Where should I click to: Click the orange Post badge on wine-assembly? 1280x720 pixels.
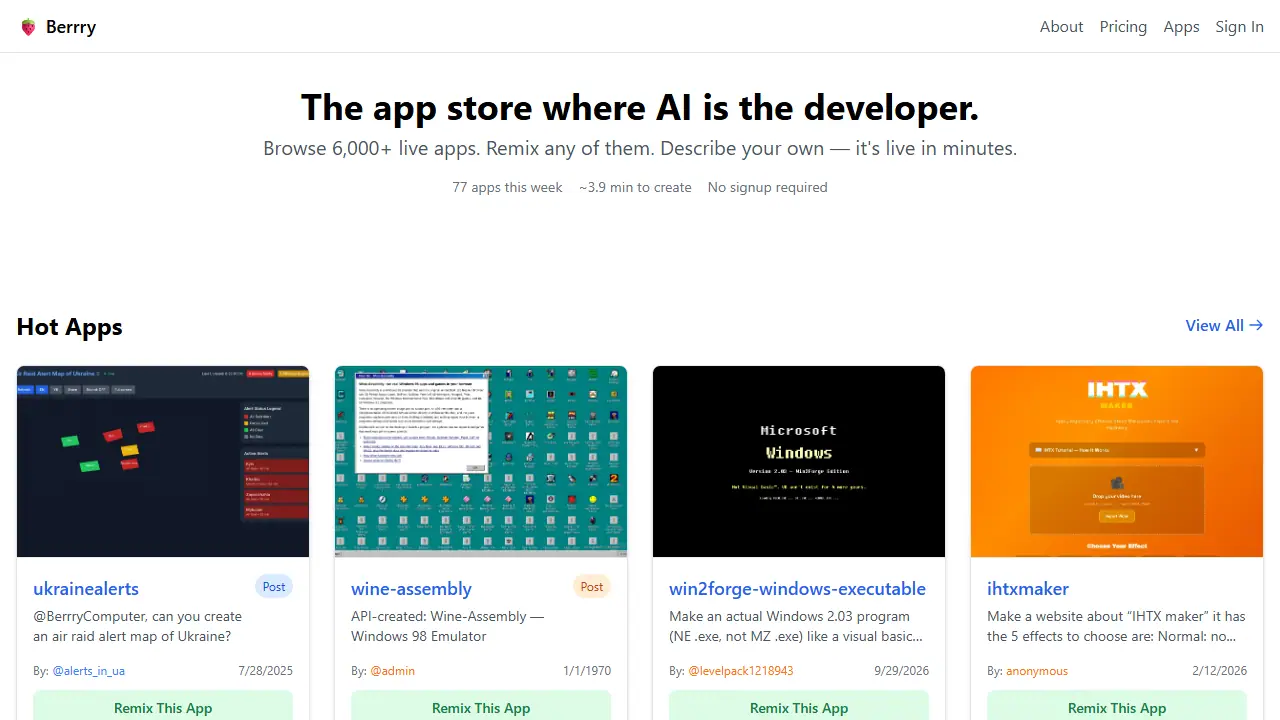(x=592, y=587)
